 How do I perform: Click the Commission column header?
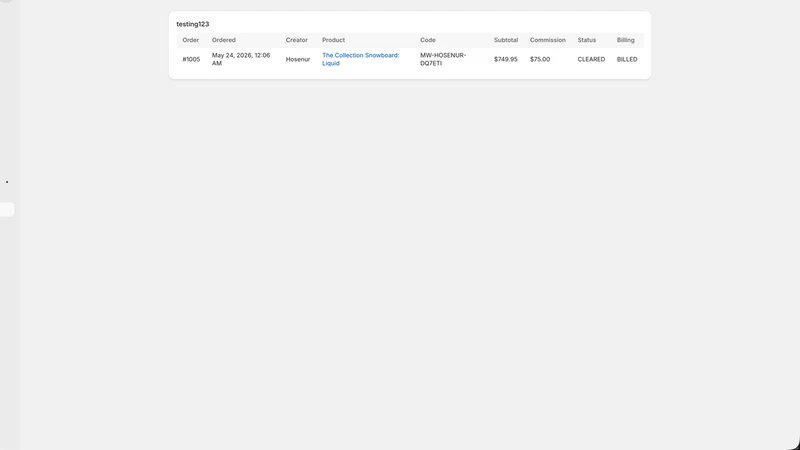[547, 40]
